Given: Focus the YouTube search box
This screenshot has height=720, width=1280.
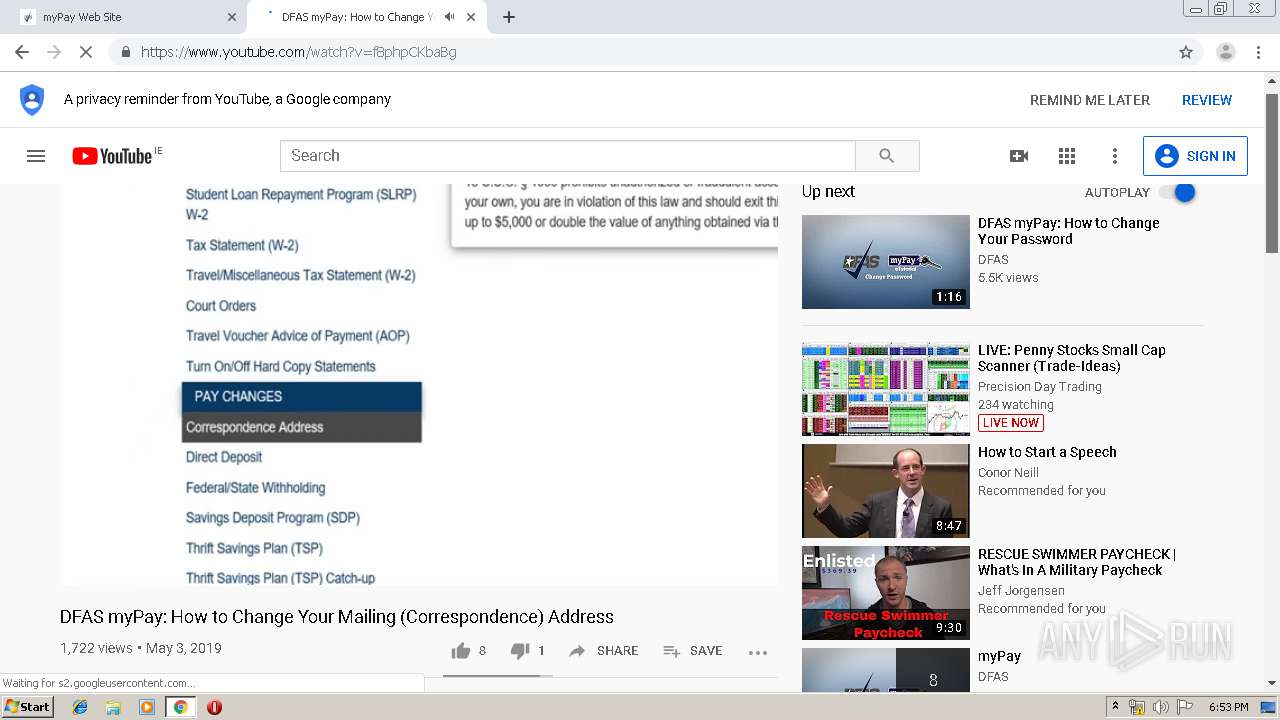Looking at the screenshot, I should point(568,156).
